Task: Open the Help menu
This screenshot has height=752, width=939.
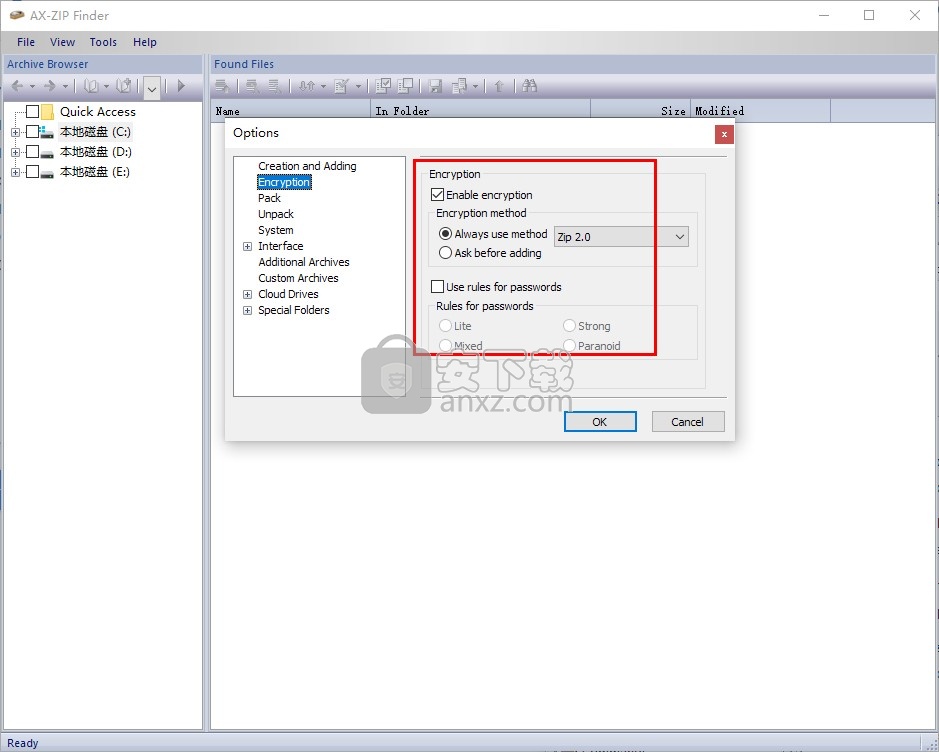Action: 145,42
